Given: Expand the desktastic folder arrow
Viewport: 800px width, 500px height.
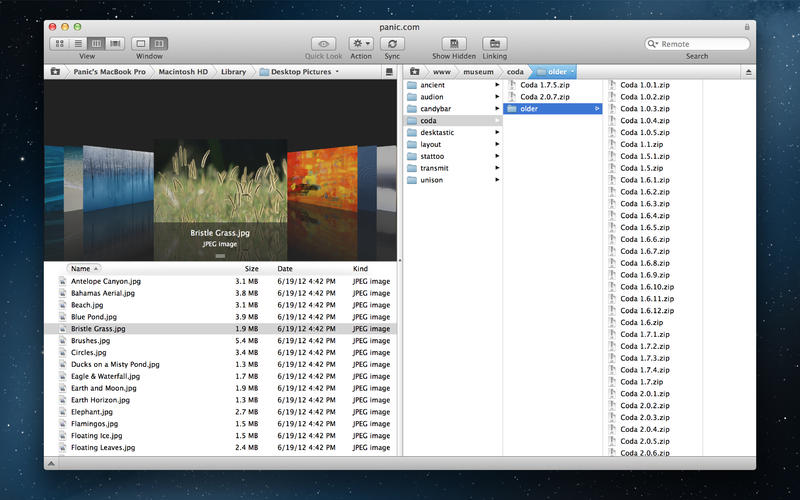Looking at the screenshot, I should [497, 132].
